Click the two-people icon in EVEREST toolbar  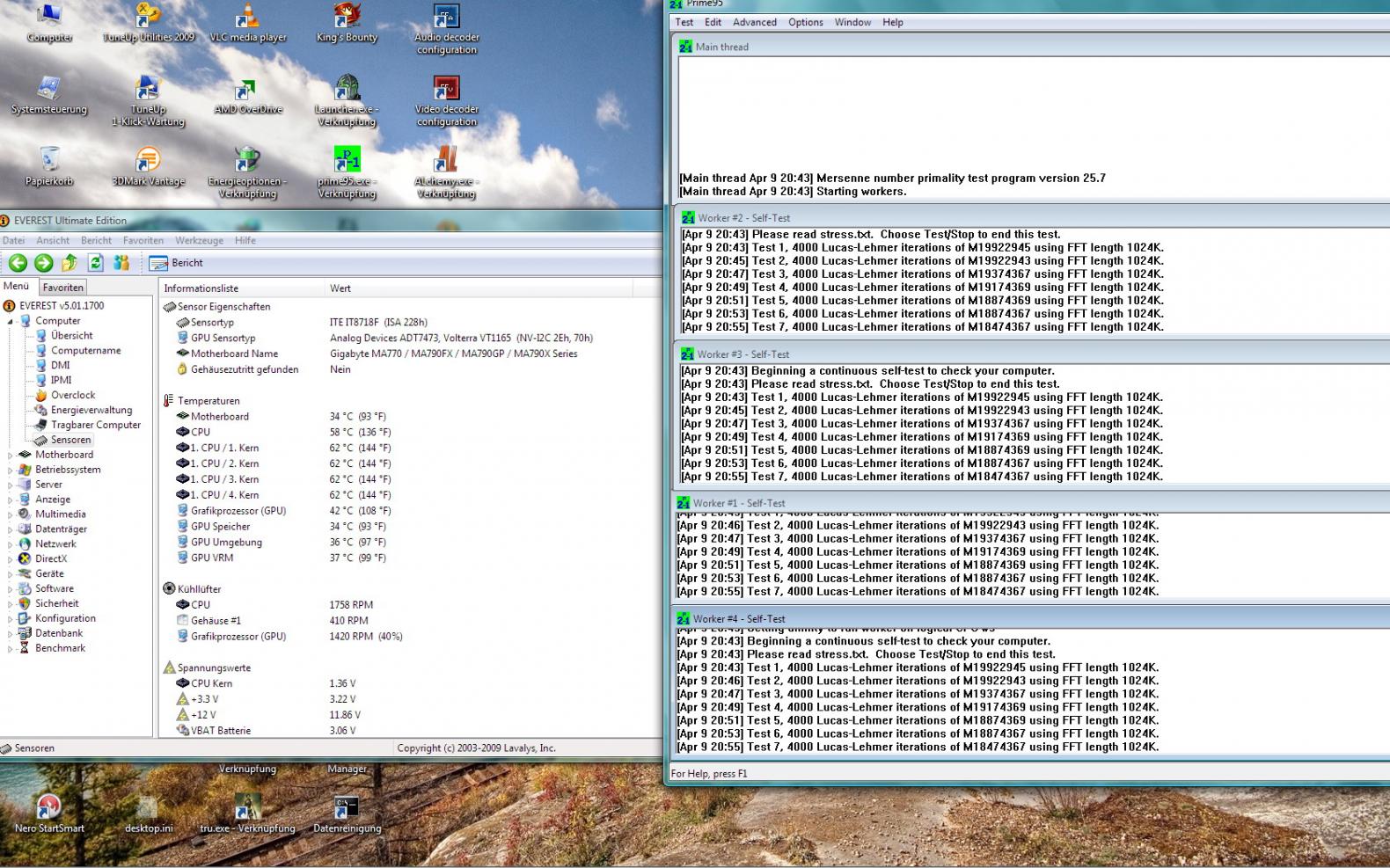tap(121, 262)
